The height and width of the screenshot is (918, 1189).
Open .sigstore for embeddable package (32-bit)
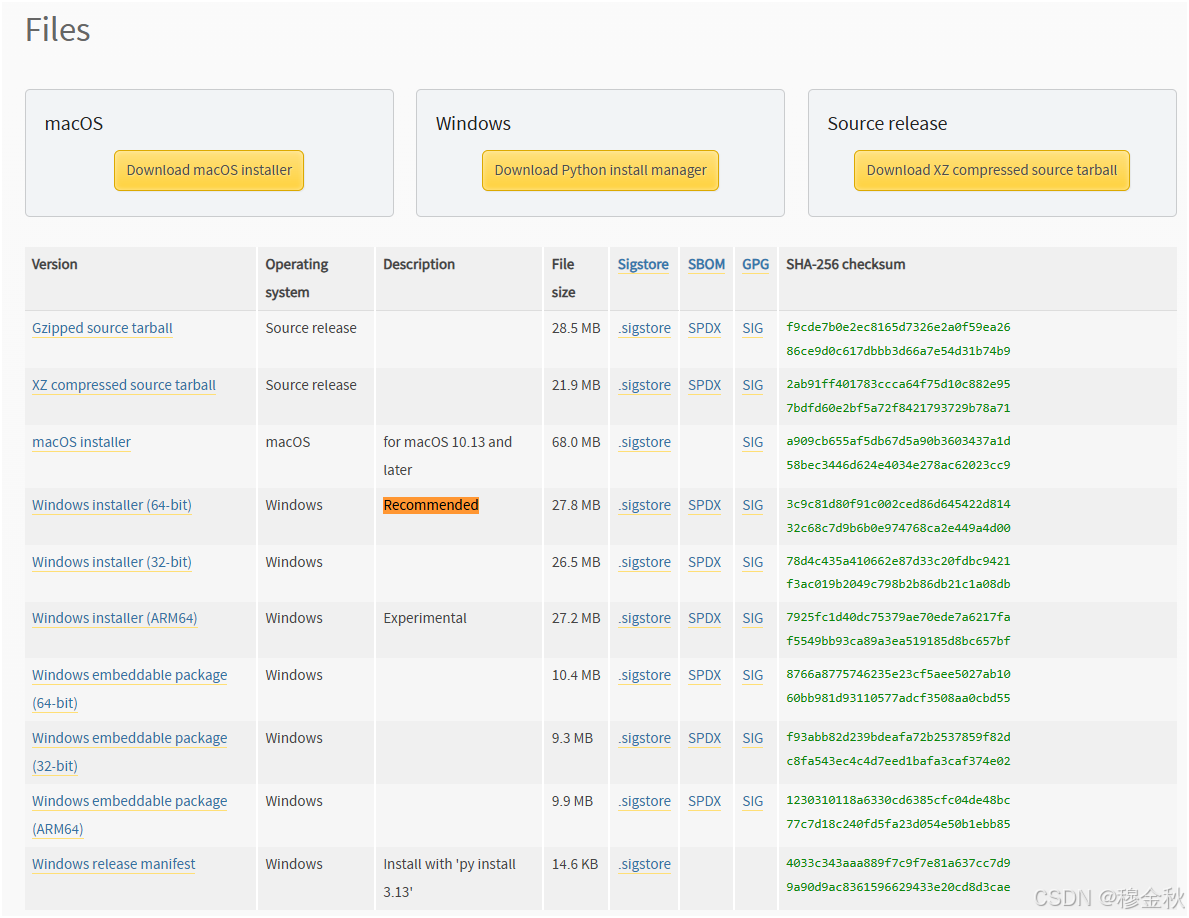[644, 738]
